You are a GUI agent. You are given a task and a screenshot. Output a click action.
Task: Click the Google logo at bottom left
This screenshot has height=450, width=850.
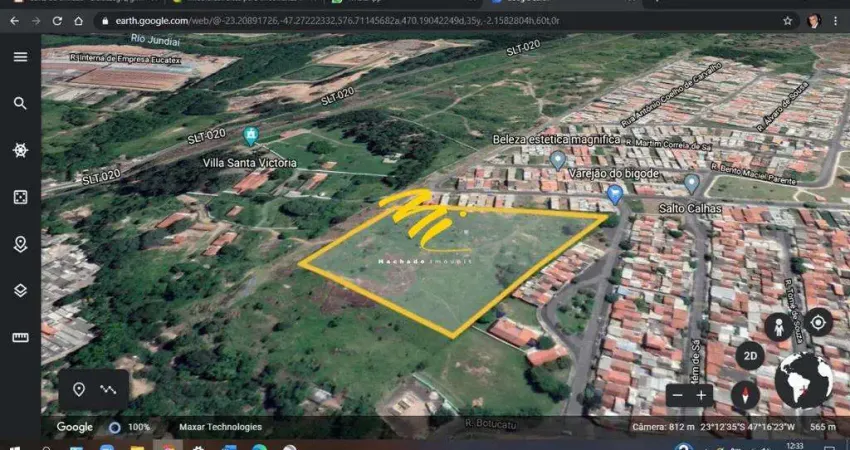(x=75, y=427)
